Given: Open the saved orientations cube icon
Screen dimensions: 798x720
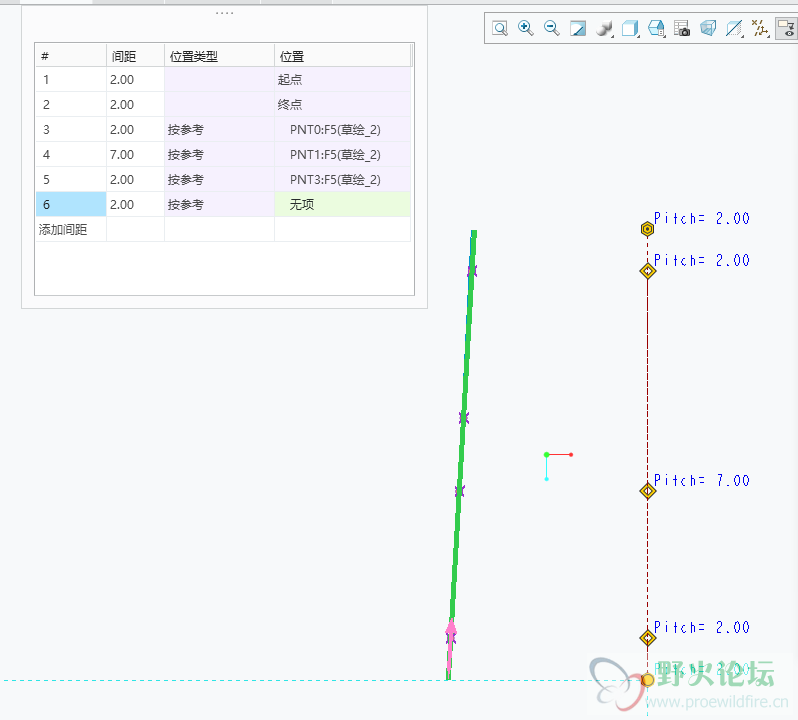Looking at the screenshot, I should tap(630, 28).
